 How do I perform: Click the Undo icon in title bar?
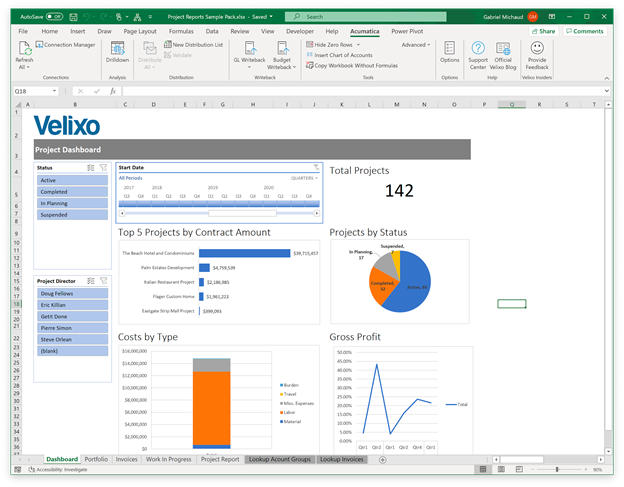click(x=86, y=17)
